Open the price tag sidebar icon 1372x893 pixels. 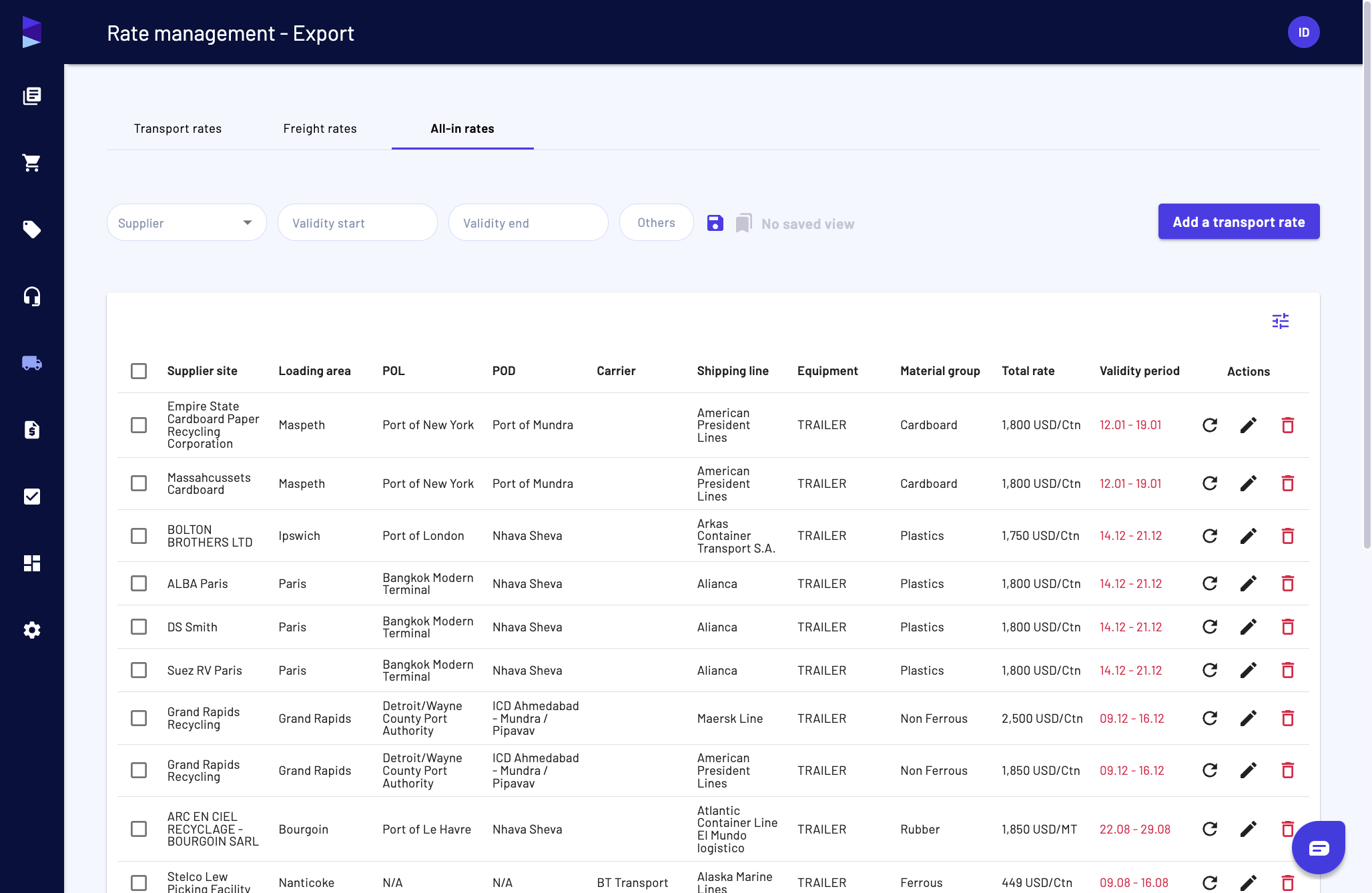(32, 230)
